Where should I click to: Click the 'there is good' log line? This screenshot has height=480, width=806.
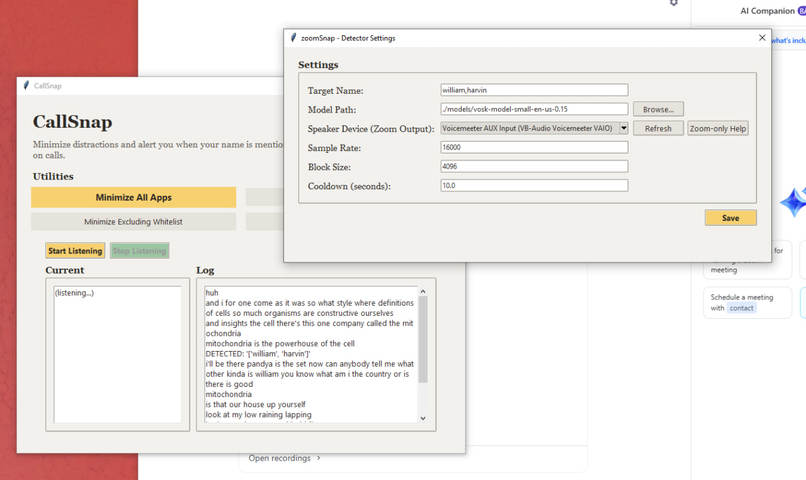(229, 384)
